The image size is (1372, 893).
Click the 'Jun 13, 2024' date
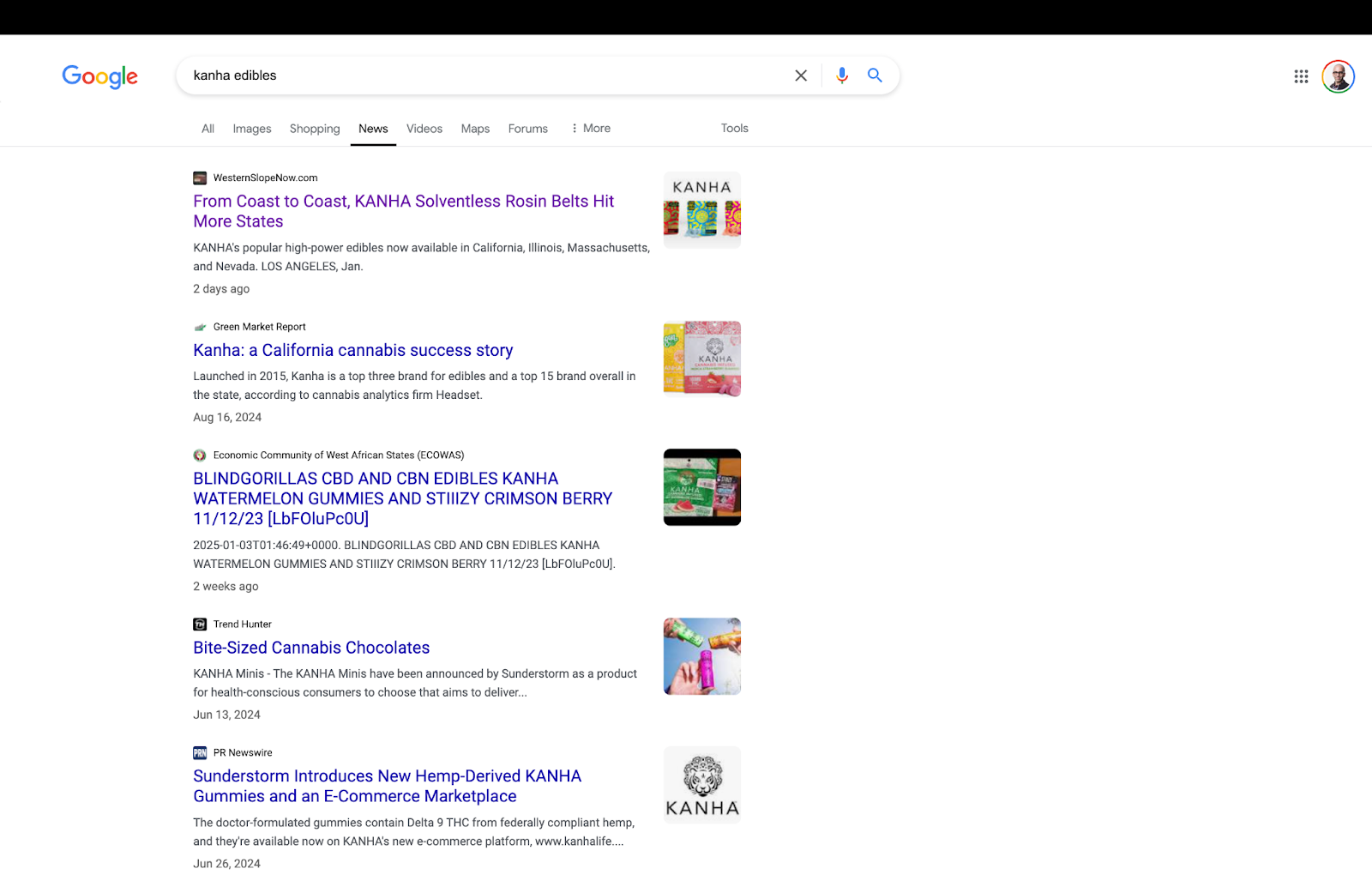coord(226,715)
